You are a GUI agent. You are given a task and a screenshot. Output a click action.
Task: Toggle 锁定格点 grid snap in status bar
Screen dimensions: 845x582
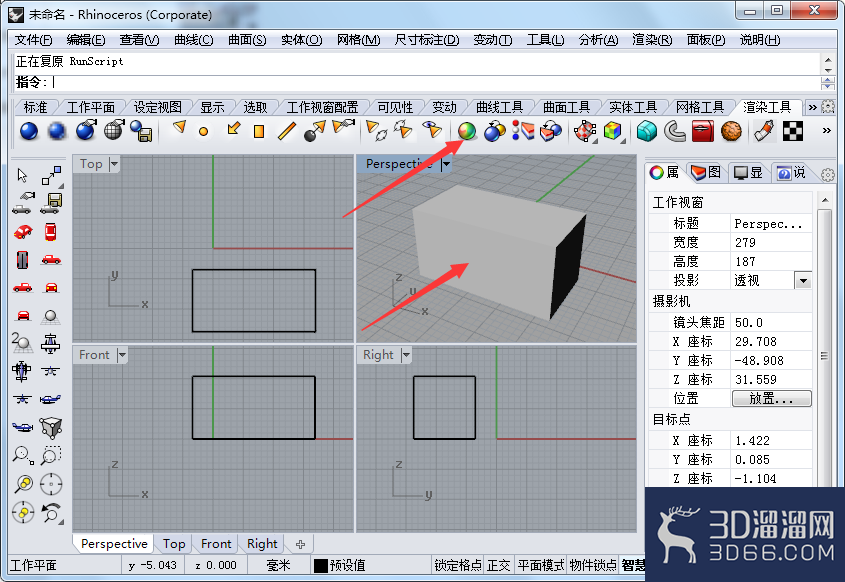(x=458, y=565)
